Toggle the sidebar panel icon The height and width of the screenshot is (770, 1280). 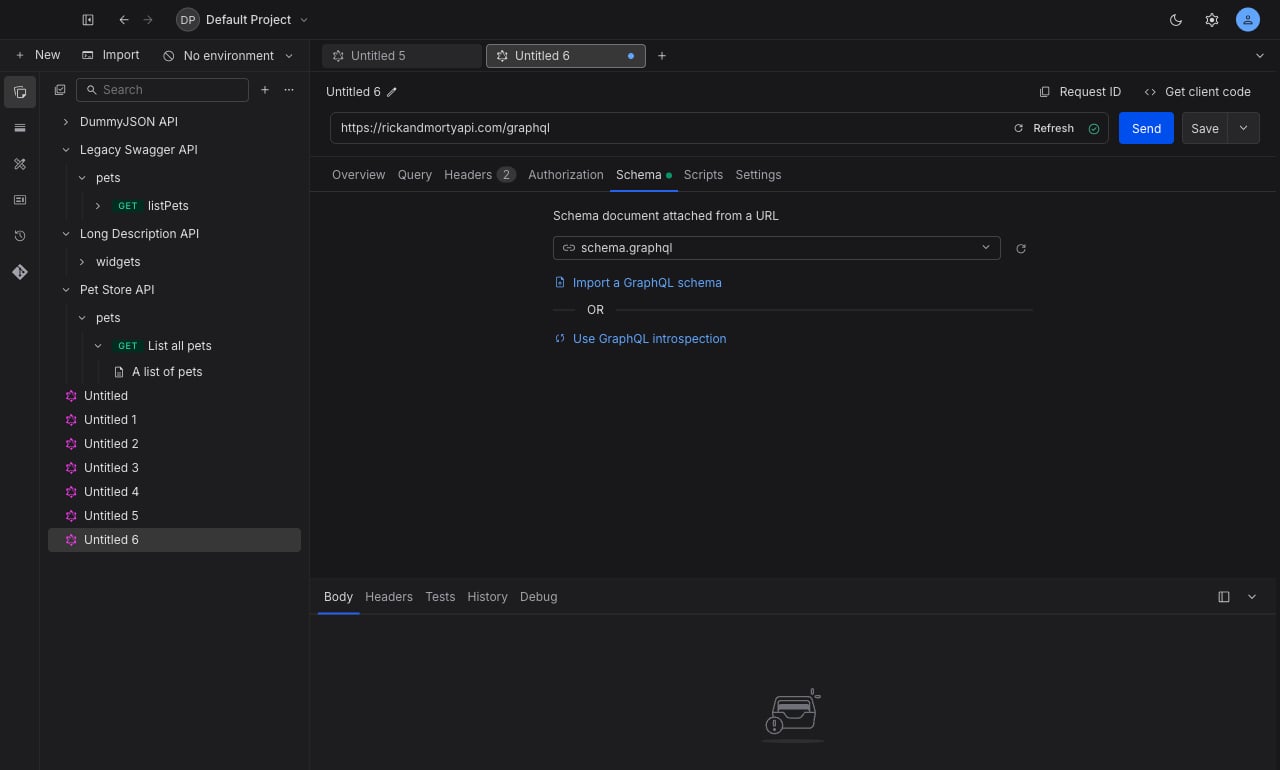click(x=88, y=20)
